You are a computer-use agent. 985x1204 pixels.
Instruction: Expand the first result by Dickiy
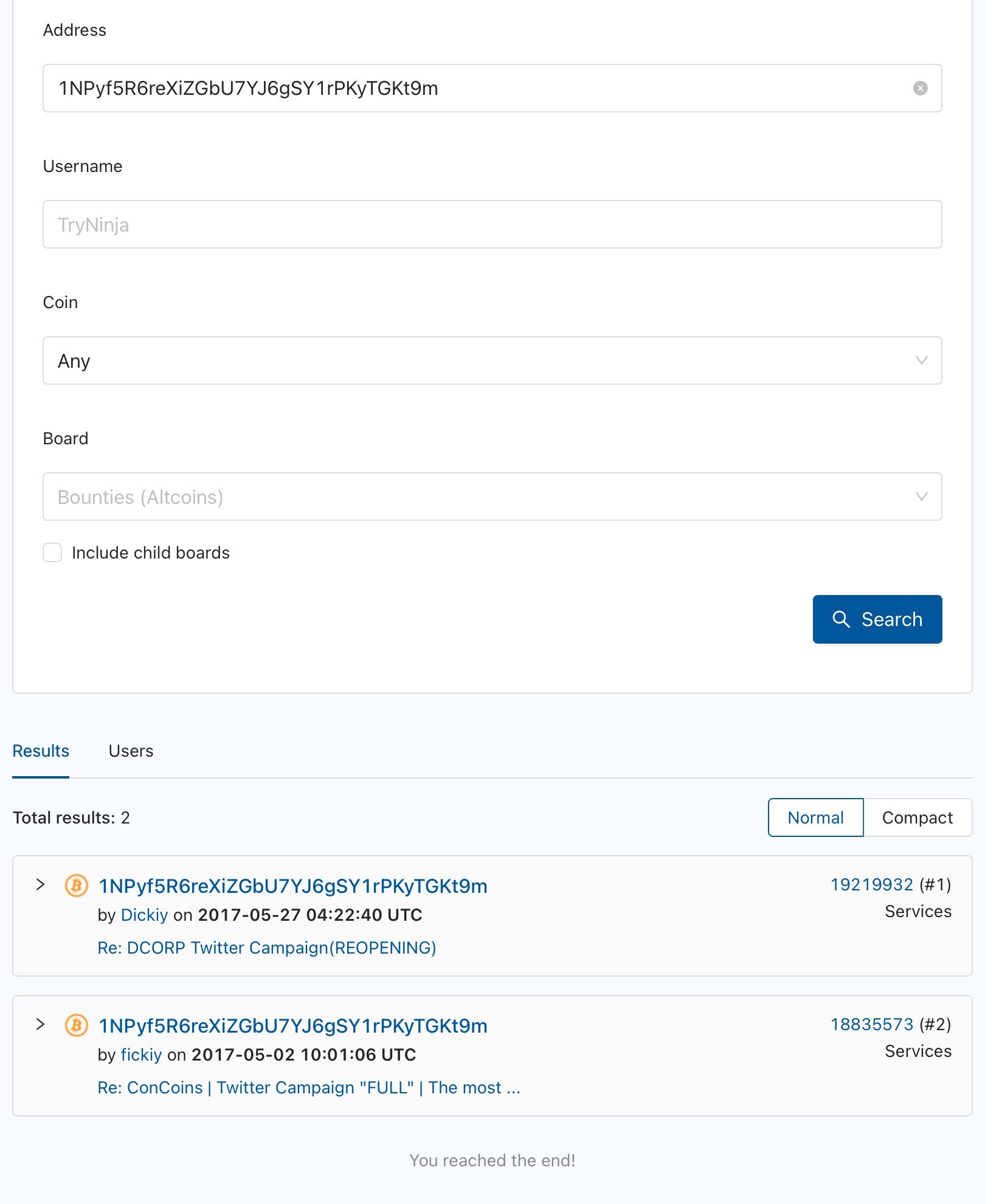tap(40, 884)
